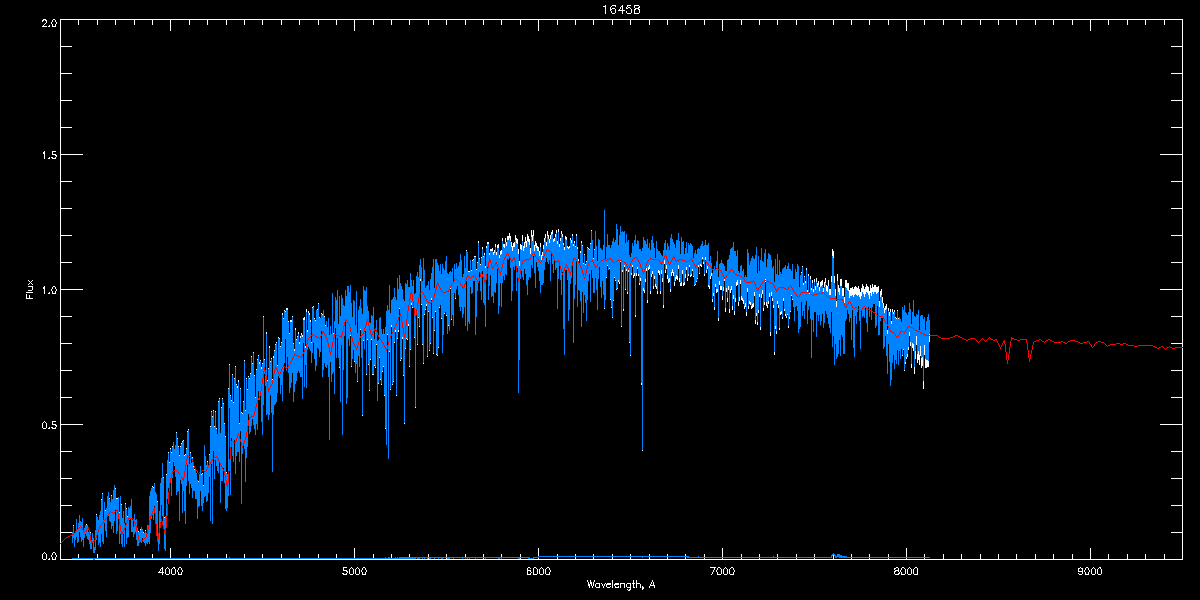Click the 1.0 y-axis tick label

click(48, 290)
